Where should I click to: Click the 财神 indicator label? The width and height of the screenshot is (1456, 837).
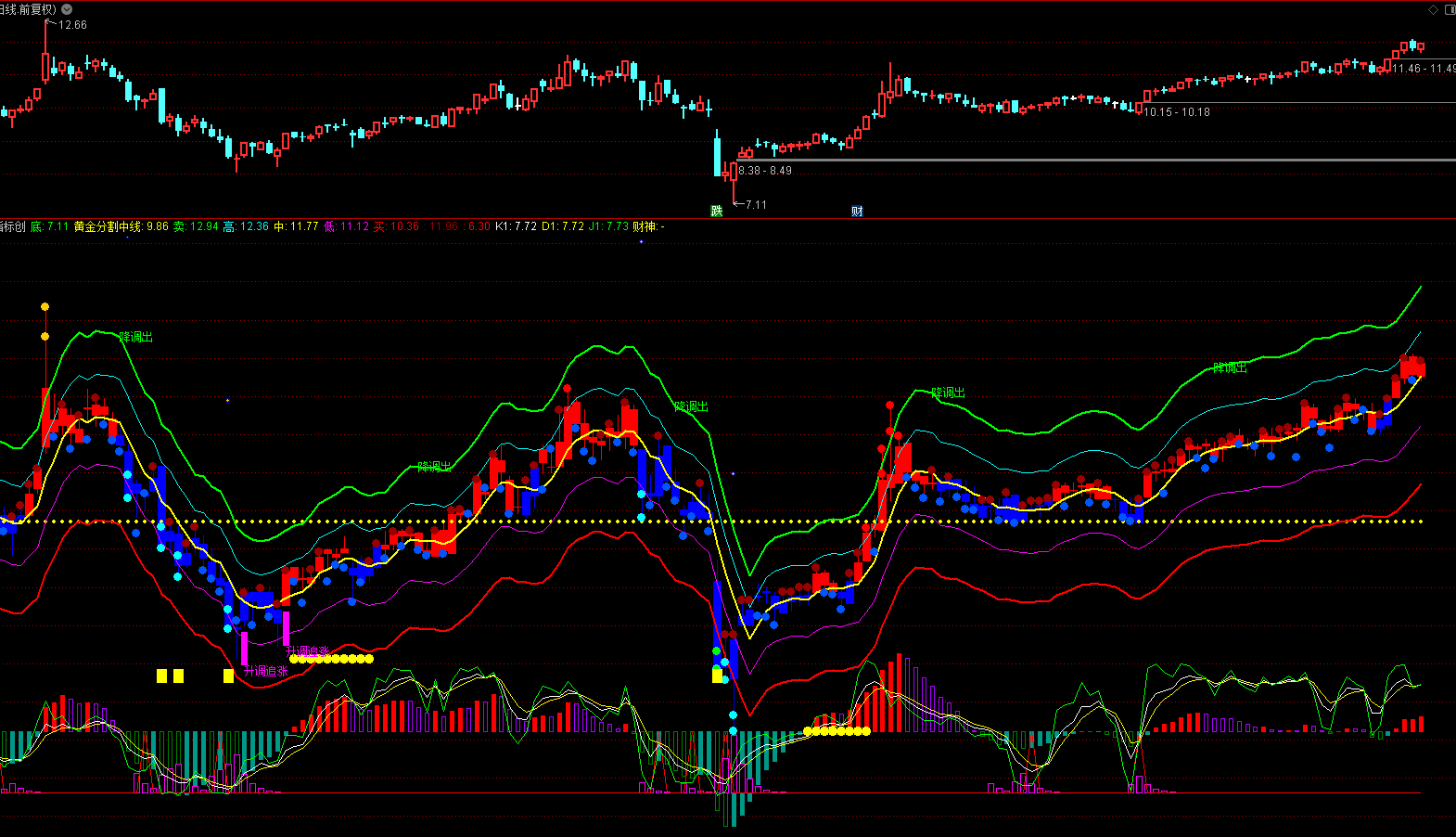(x=647, y=226)
